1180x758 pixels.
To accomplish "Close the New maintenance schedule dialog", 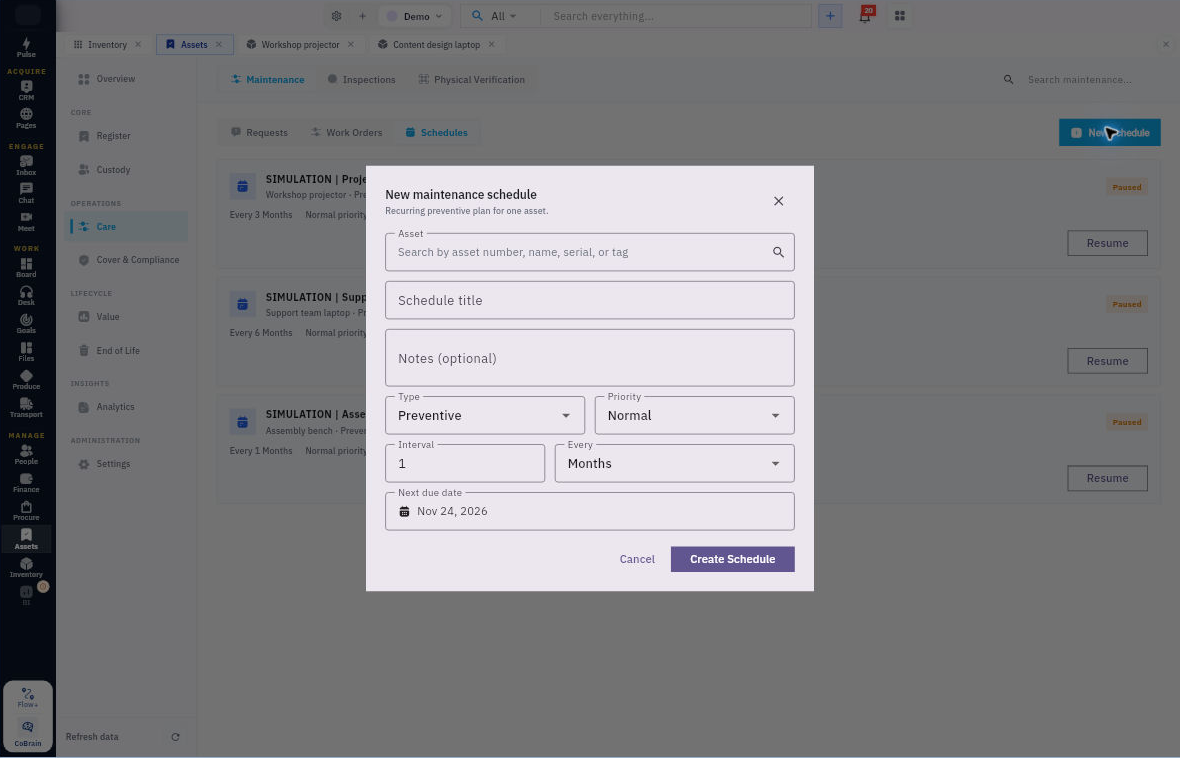I will pos(779,201).
